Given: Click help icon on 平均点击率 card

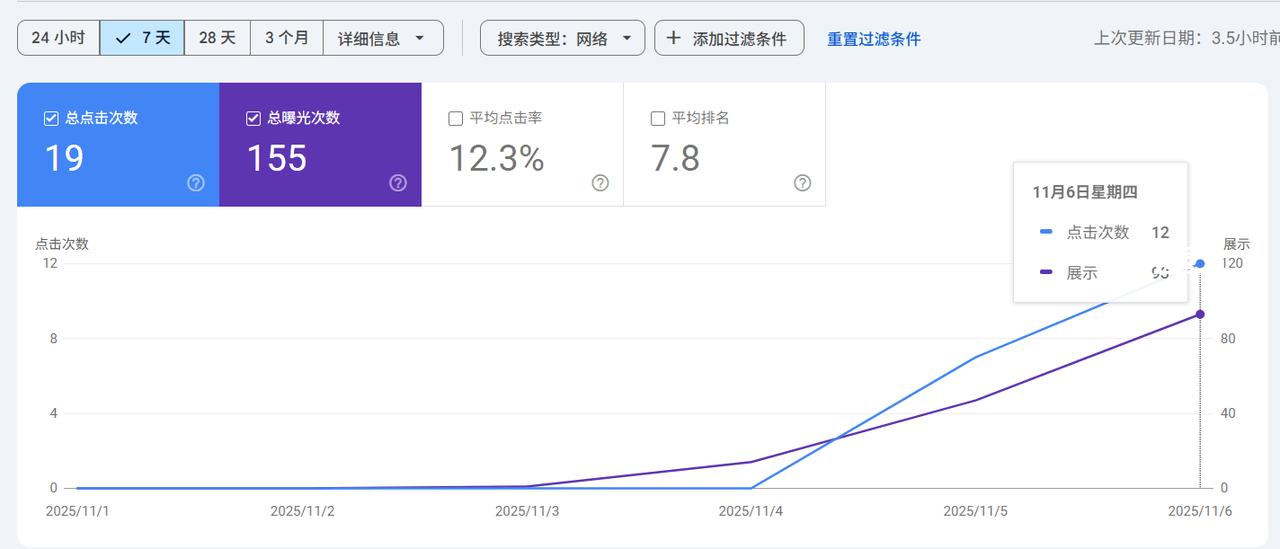Looking at the screenshot, I should 600,183.
